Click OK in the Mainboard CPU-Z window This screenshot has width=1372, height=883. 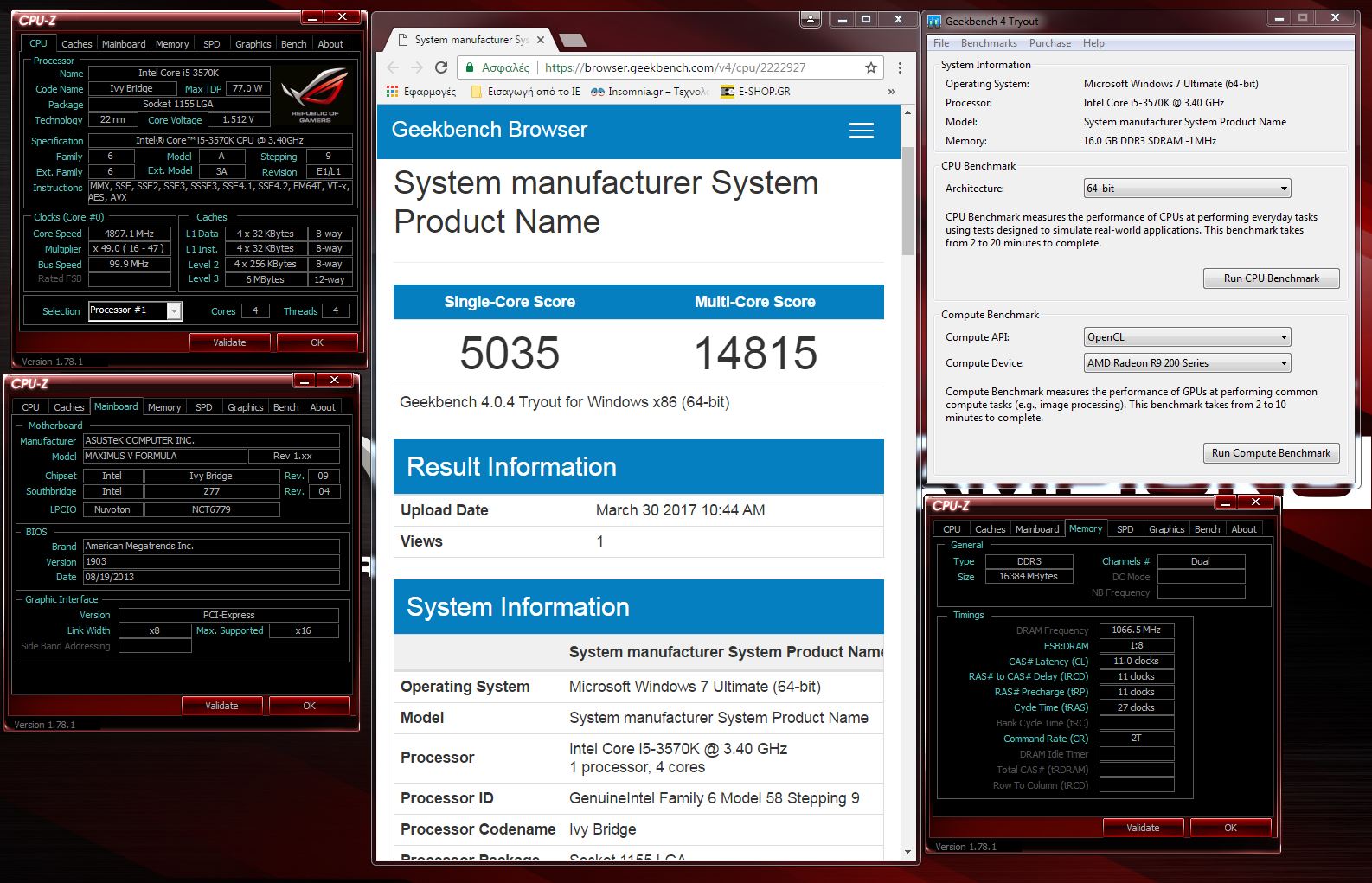tap(310, 707)
